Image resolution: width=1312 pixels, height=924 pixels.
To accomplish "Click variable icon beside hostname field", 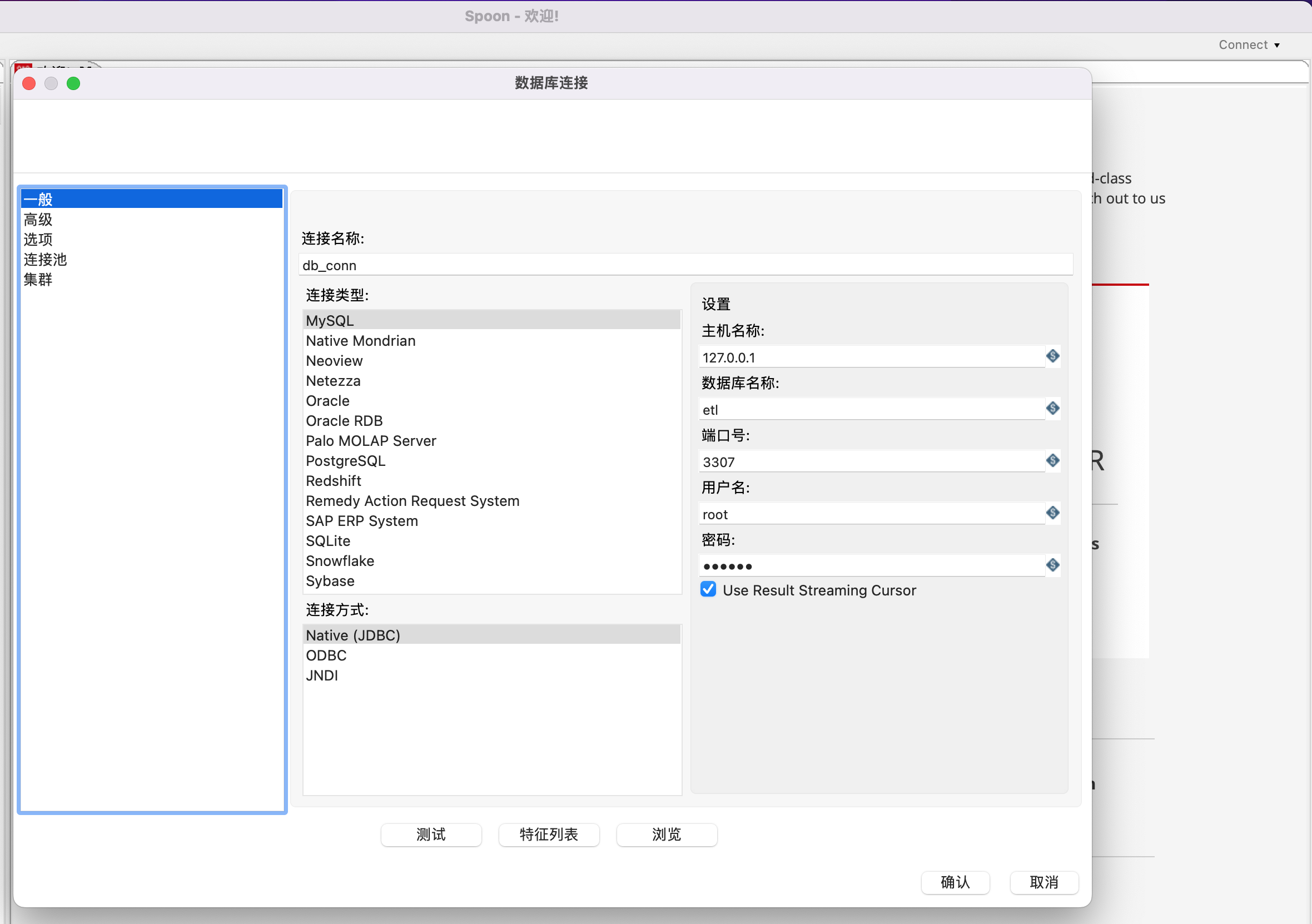I will 1052,356.
